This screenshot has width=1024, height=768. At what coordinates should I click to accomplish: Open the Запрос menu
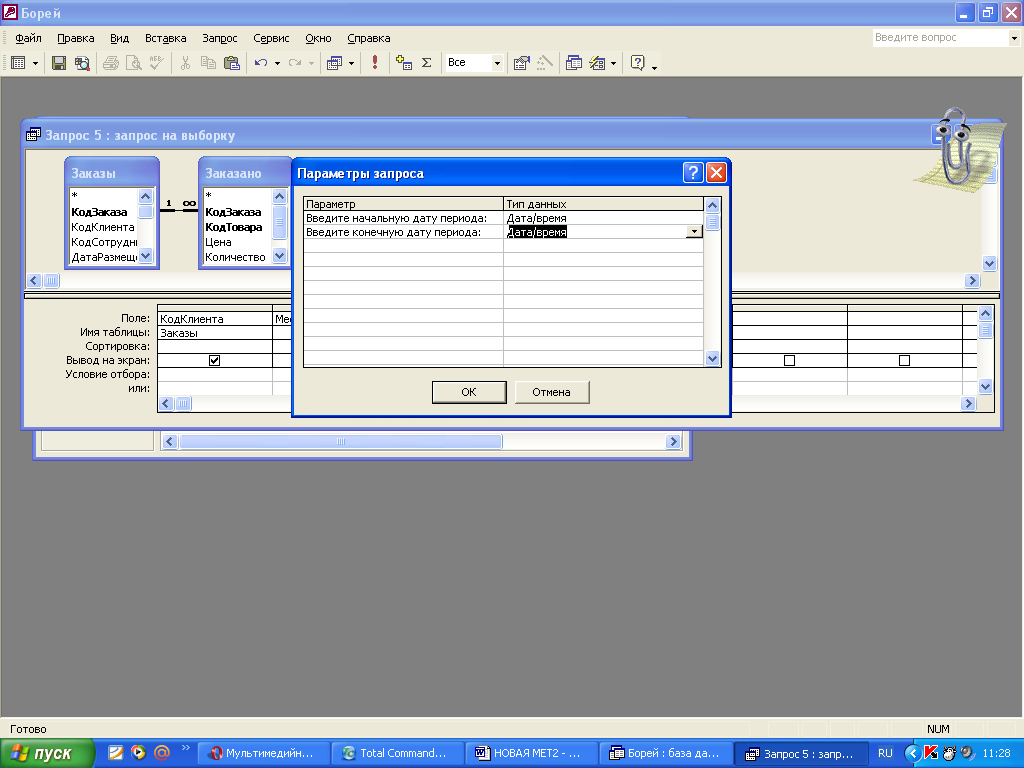click(219, 38)
